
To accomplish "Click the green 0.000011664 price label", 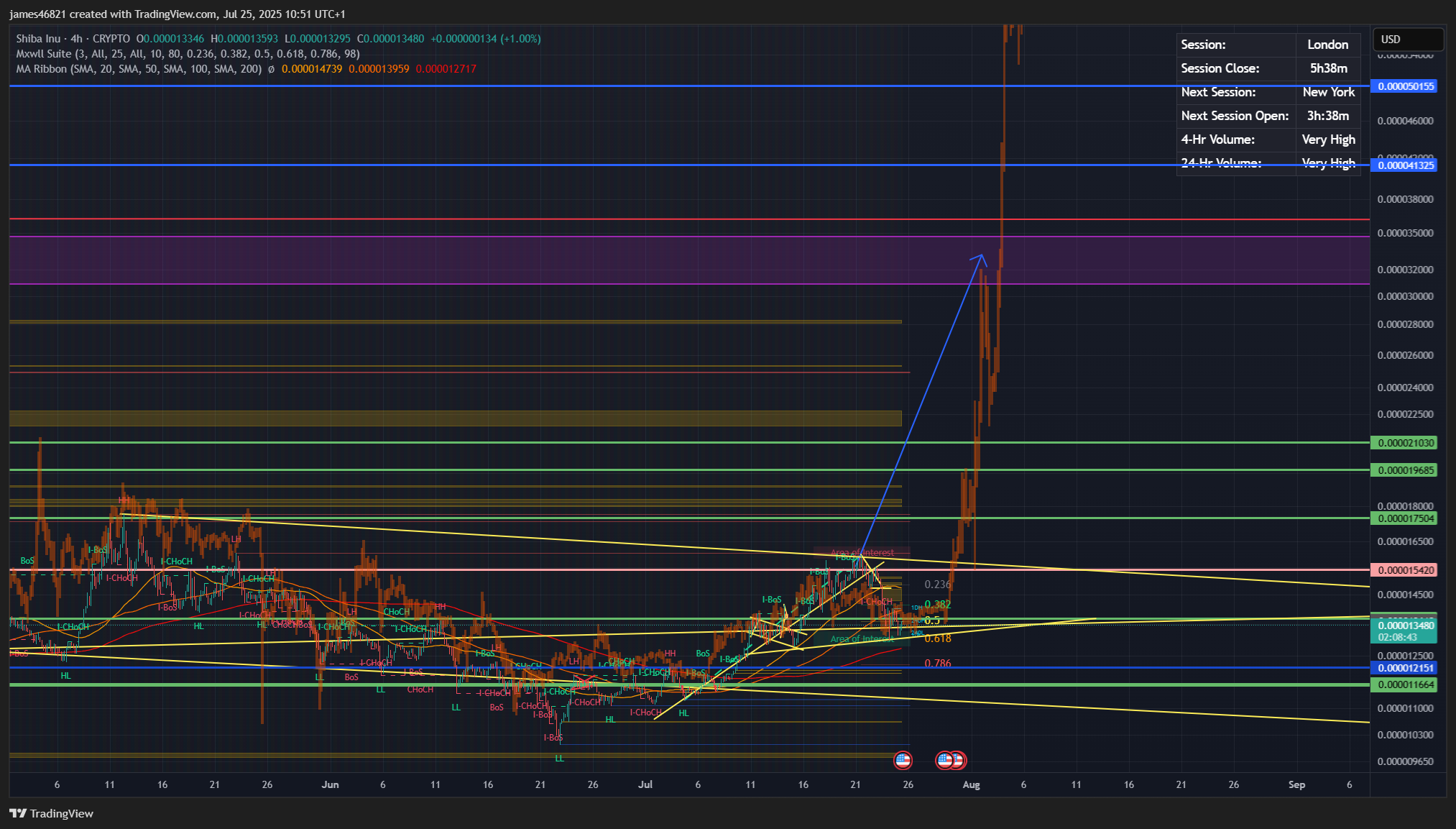I will click(1404, 685).
